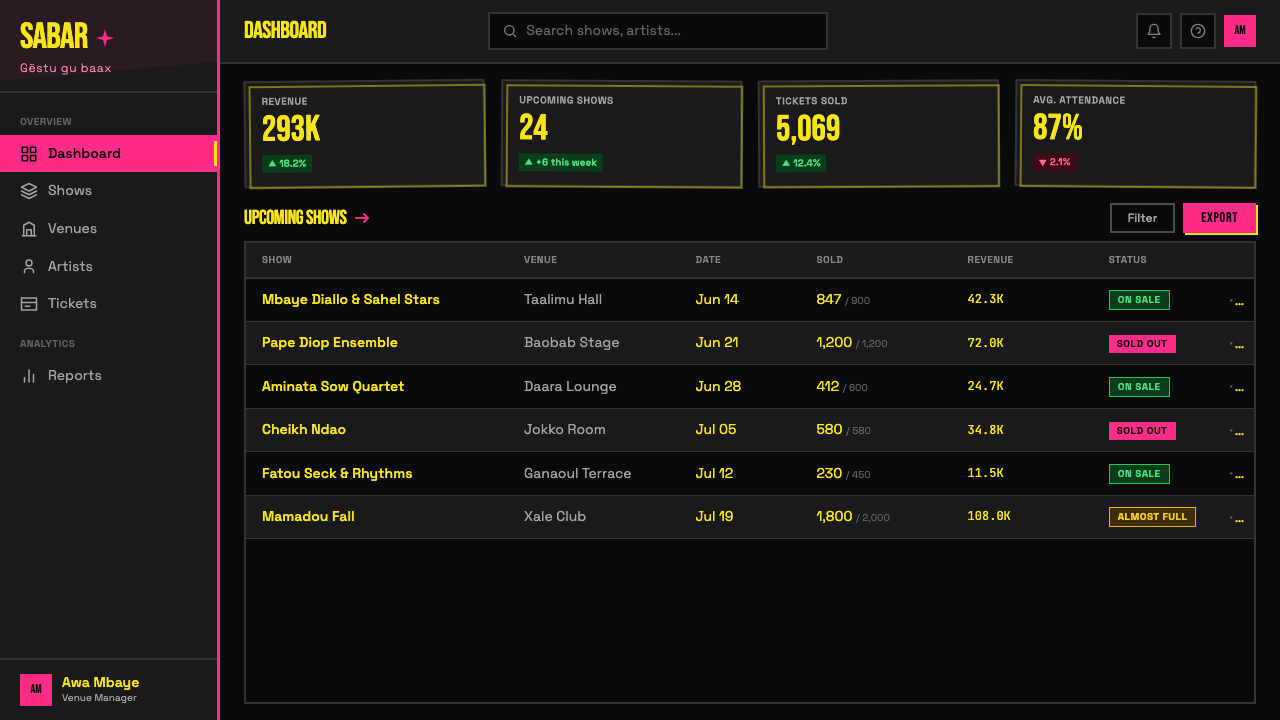Open more options for Mbaye Diallo row
This screenshot has width=1280, height=720.
click(1237, 301)
